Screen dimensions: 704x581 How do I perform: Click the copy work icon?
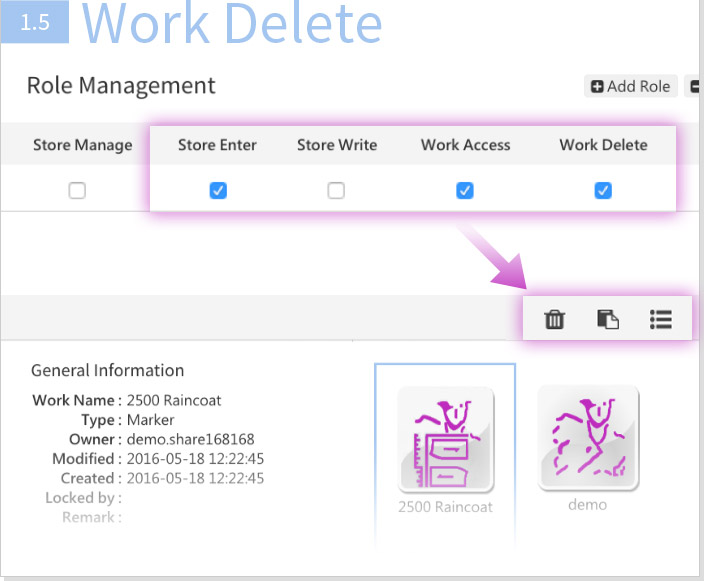(607, 319)
